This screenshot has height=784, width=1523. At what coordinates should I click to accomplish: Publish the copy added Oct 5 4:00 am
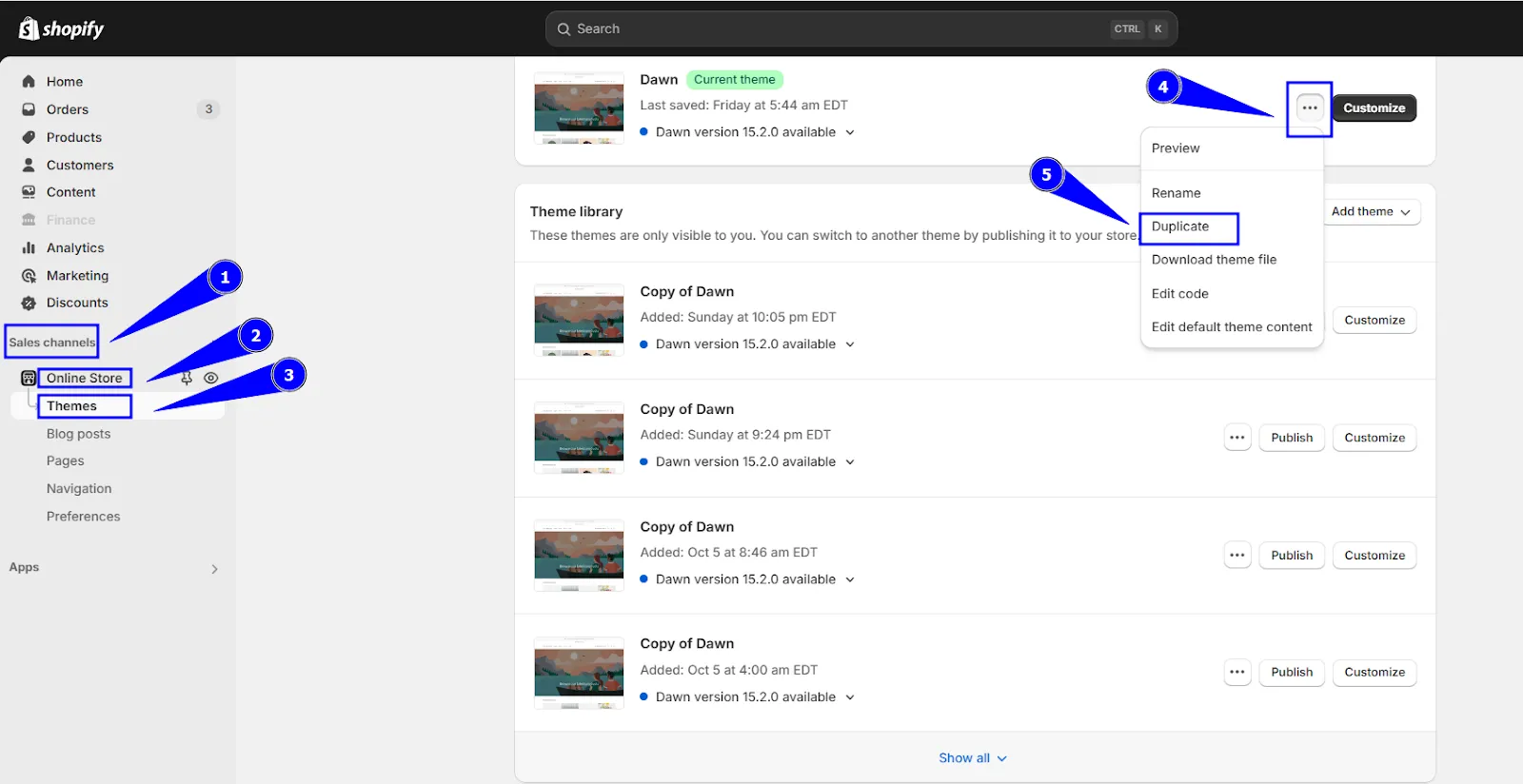click(1292, 672)
